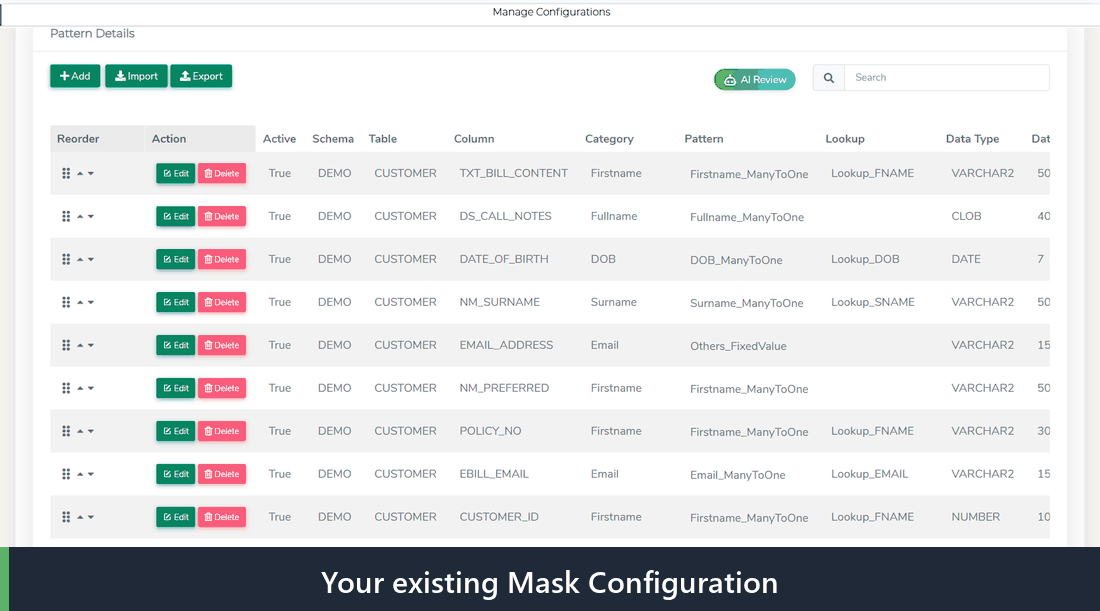Delete the NM_PREFERRED row
The image size is (1100, 611).
(222, 388)
